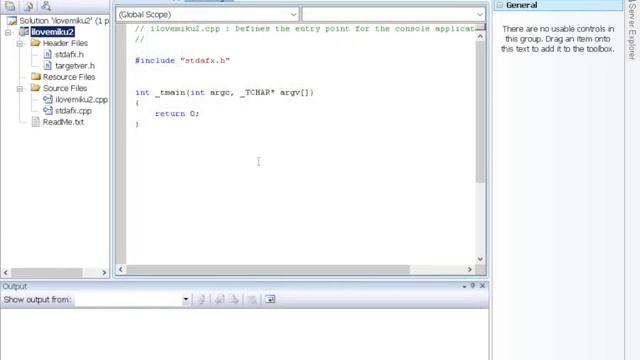The width and height of the screenshot is (640, 360).
Task: Select the Resource Files folder
Action: point(69,77)
